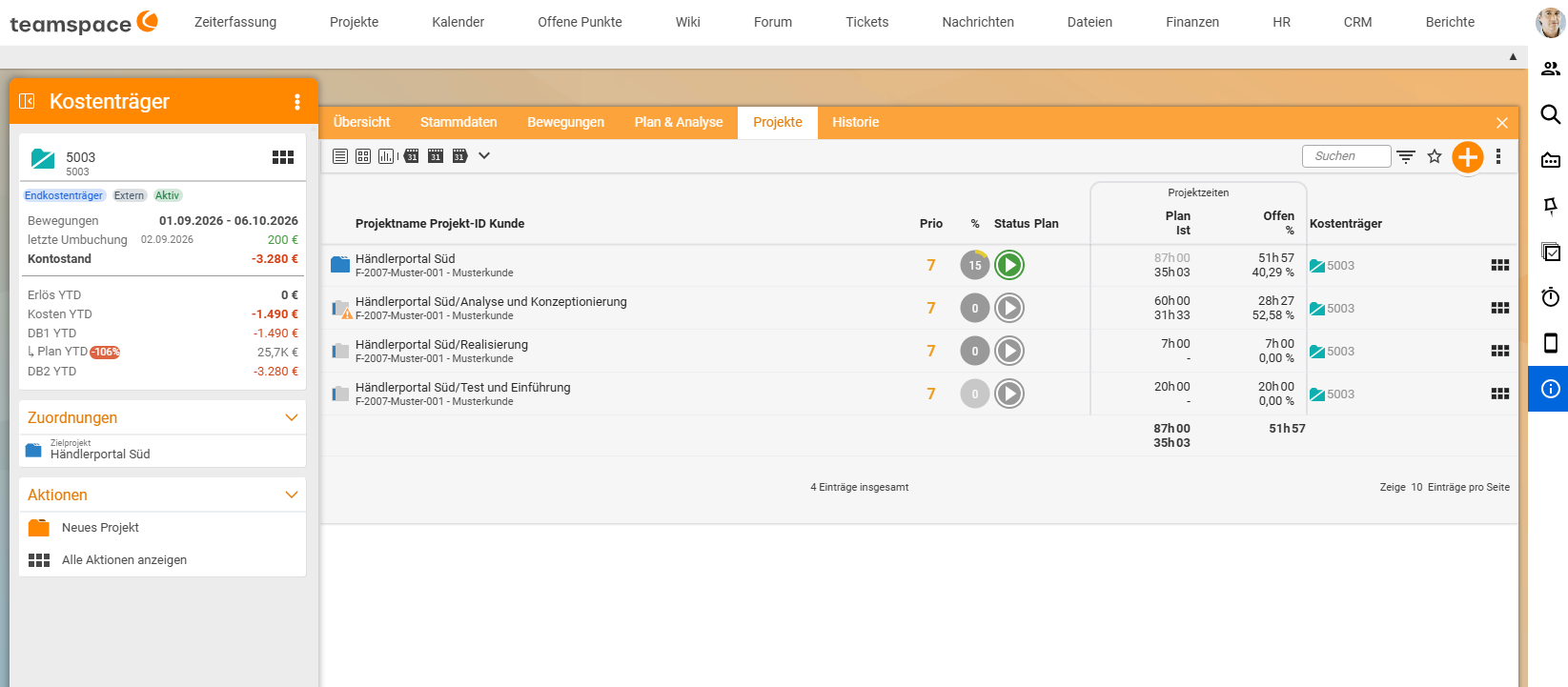Open the tasks checklist icon in right sidebar
This screenshot has height=687, width=1568.
pyautogui.click(x=1551, y=252)
